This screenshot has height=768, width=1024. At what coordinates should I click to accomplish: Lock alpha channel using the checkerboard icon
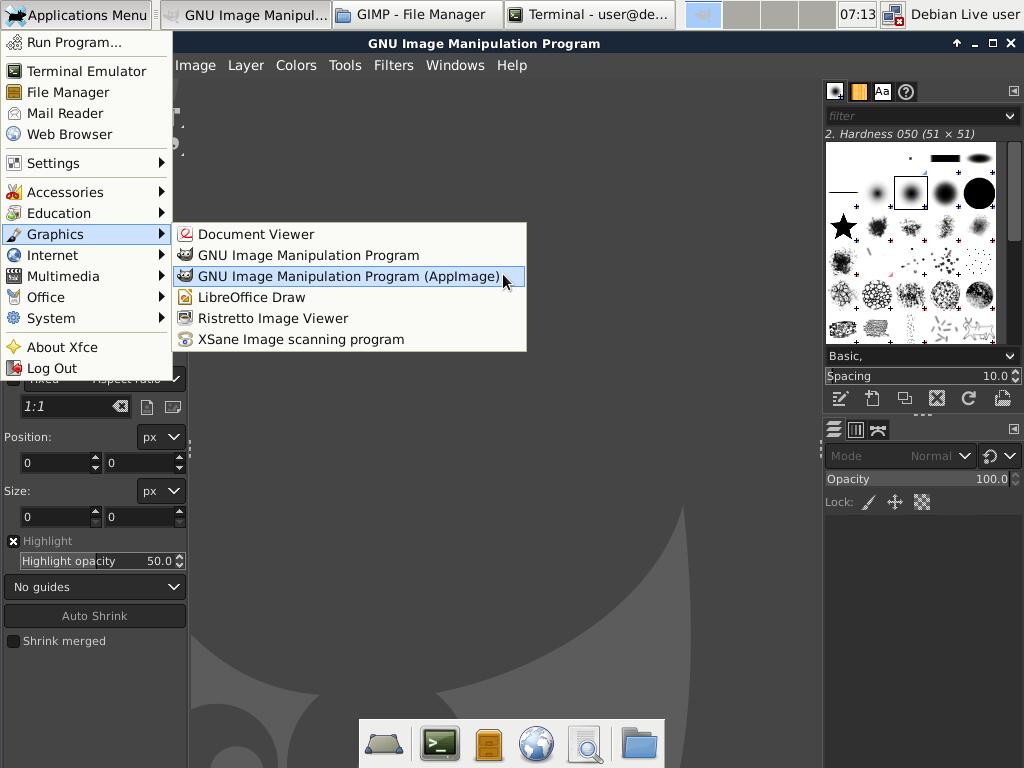pos(921,502)
